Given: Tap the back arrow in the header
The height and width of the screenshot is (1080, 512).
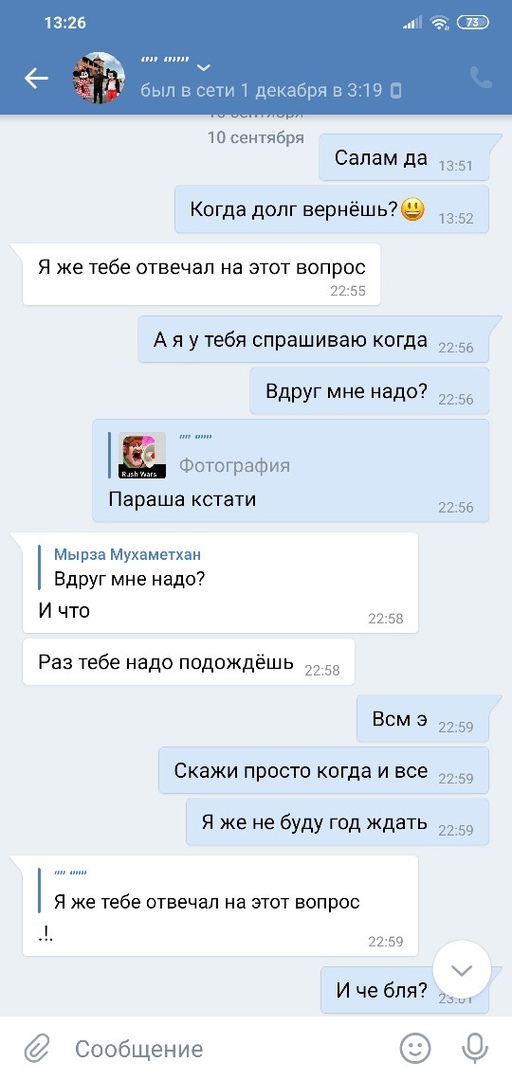Looking at the screenshot, I should [36, 79].
